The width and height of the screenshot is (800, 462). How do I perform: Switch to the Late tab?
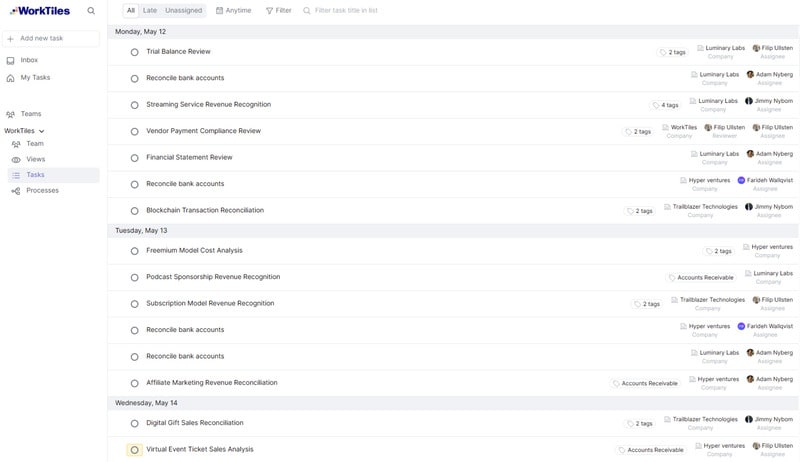[149, 10]
